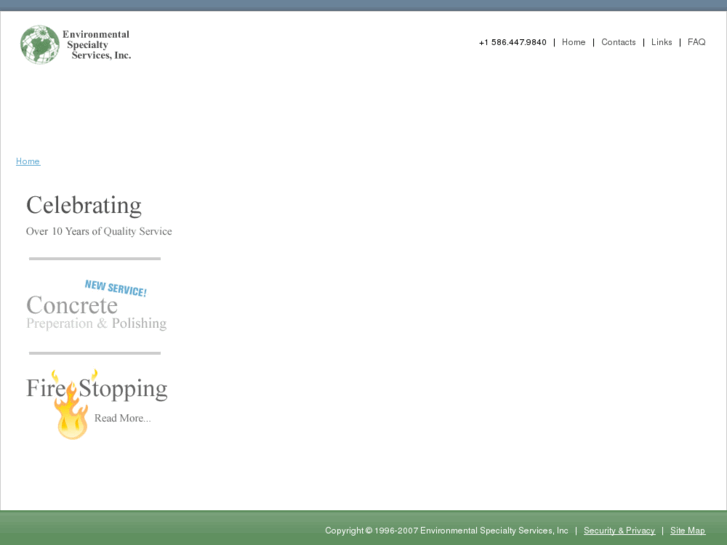Follow the Read More... link
Viewport: 727px width, 545px height.
(122, 418)
